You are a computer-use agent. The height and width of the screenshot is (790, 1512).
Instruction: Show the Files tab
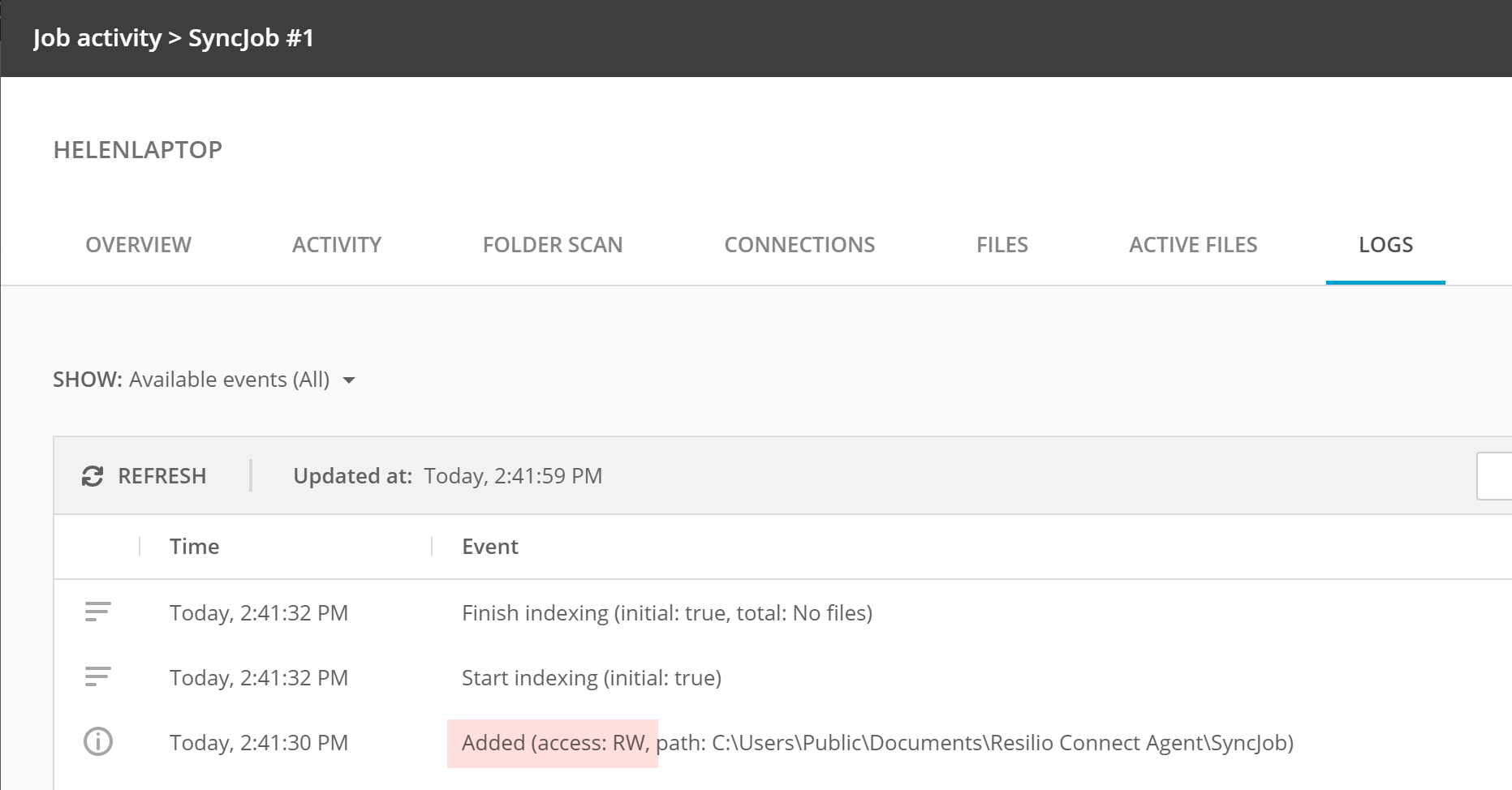pos(1002,245)
